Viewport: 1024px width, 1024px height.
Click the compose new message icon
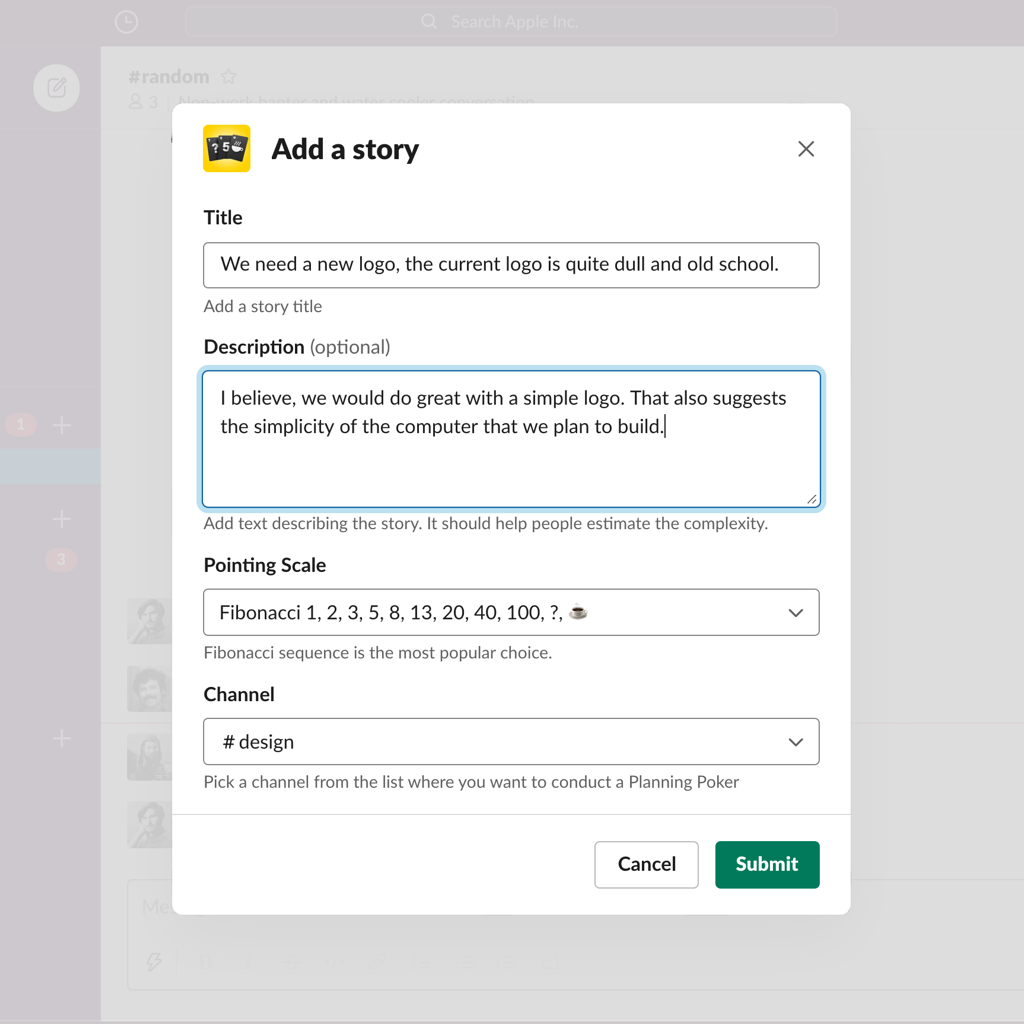point(57,88)
